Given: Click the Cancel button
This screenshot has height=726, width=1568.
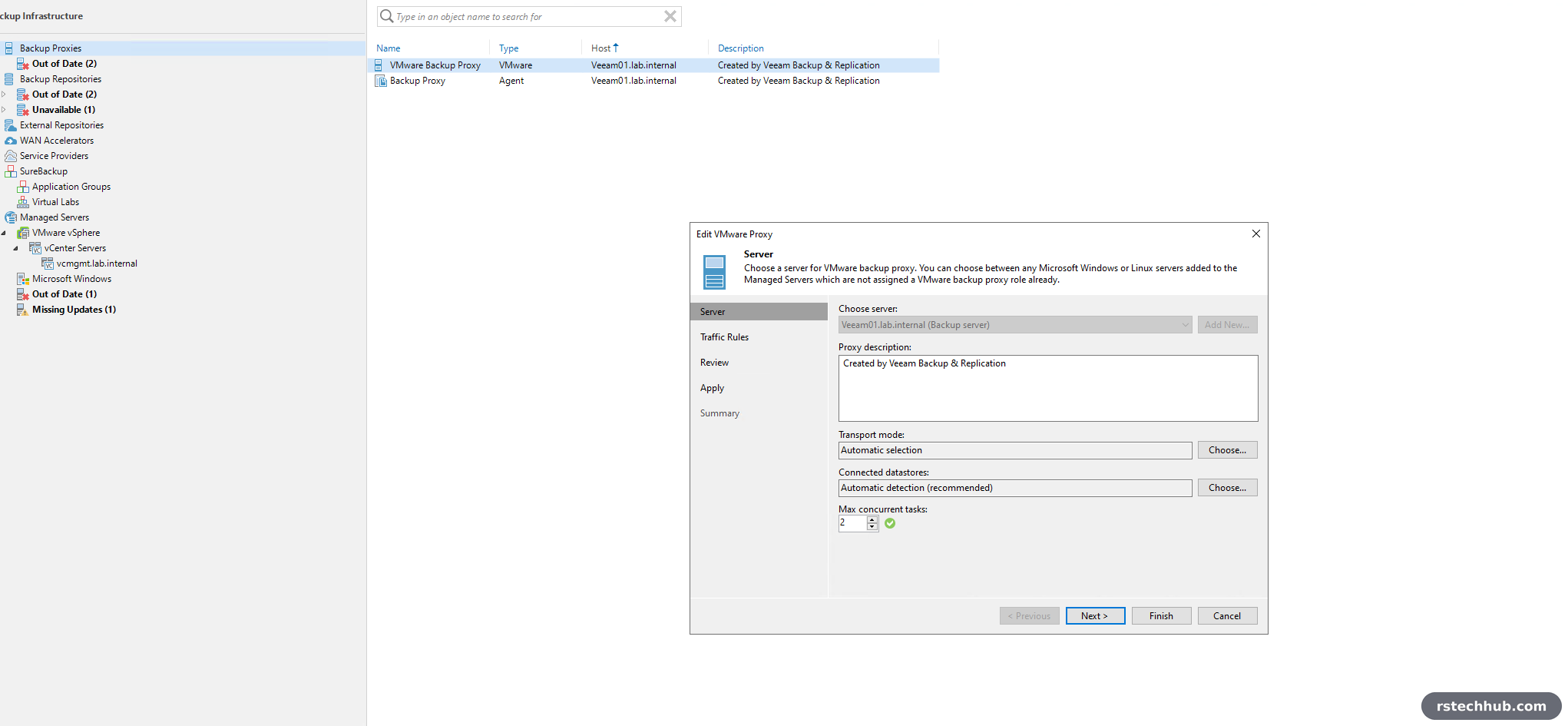Looking at the screenshot, I should click(x=1227, y=616).
